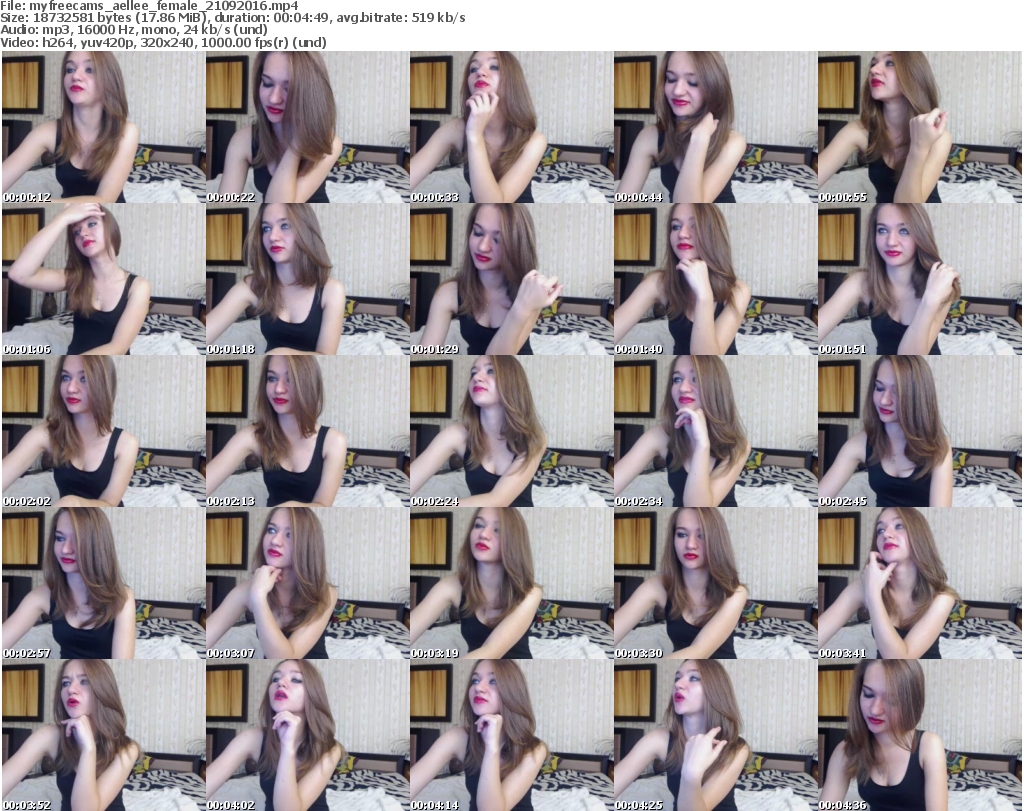Click the thumbnail timestamped 00:00:12
The height and width of the screenshot is (811, 1024).
point(103,128)
